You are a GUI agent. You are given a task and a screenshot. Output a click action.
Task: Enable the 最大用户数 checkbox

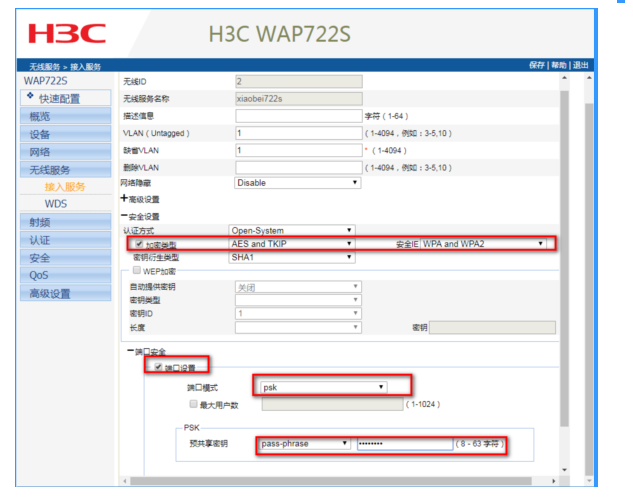pos(193,404)
